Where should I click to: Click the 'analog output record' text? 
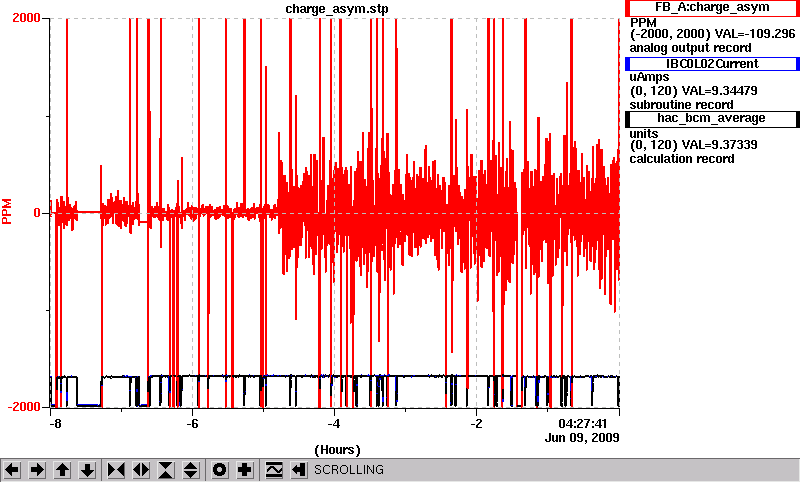[x=690, y=48]
